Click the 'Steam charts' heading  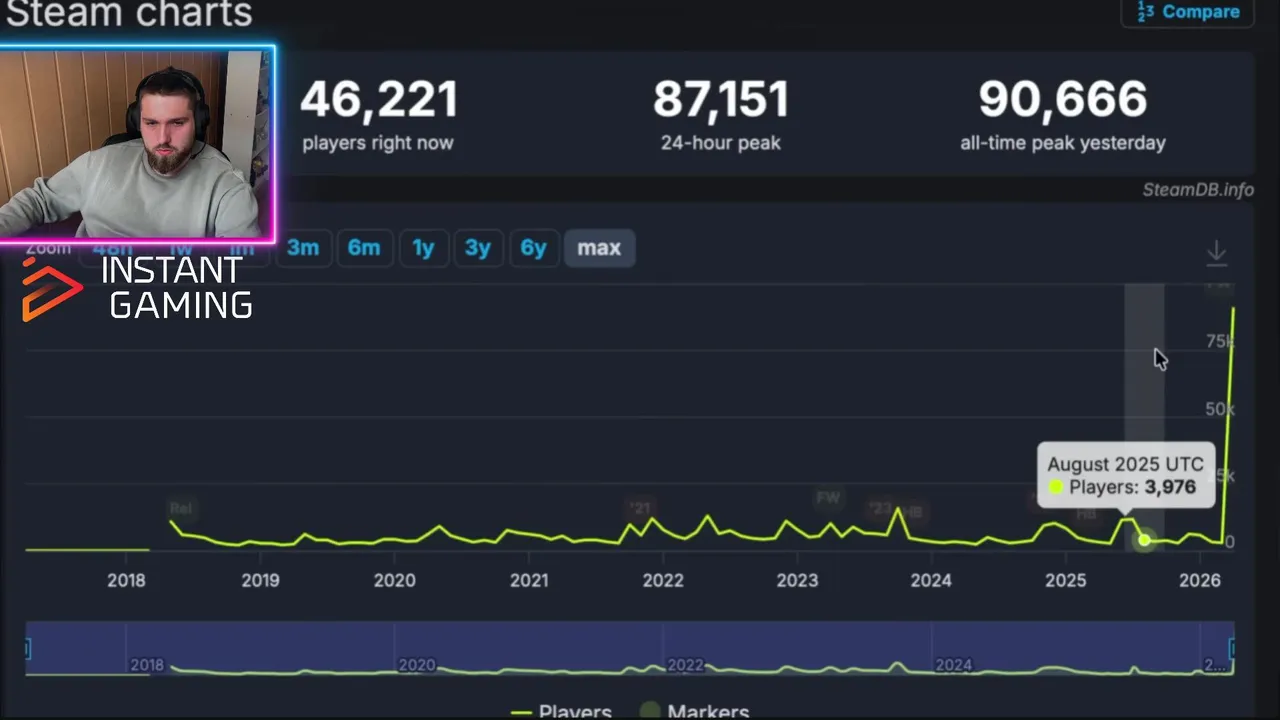pyautogui.click(x=129, y=13)
